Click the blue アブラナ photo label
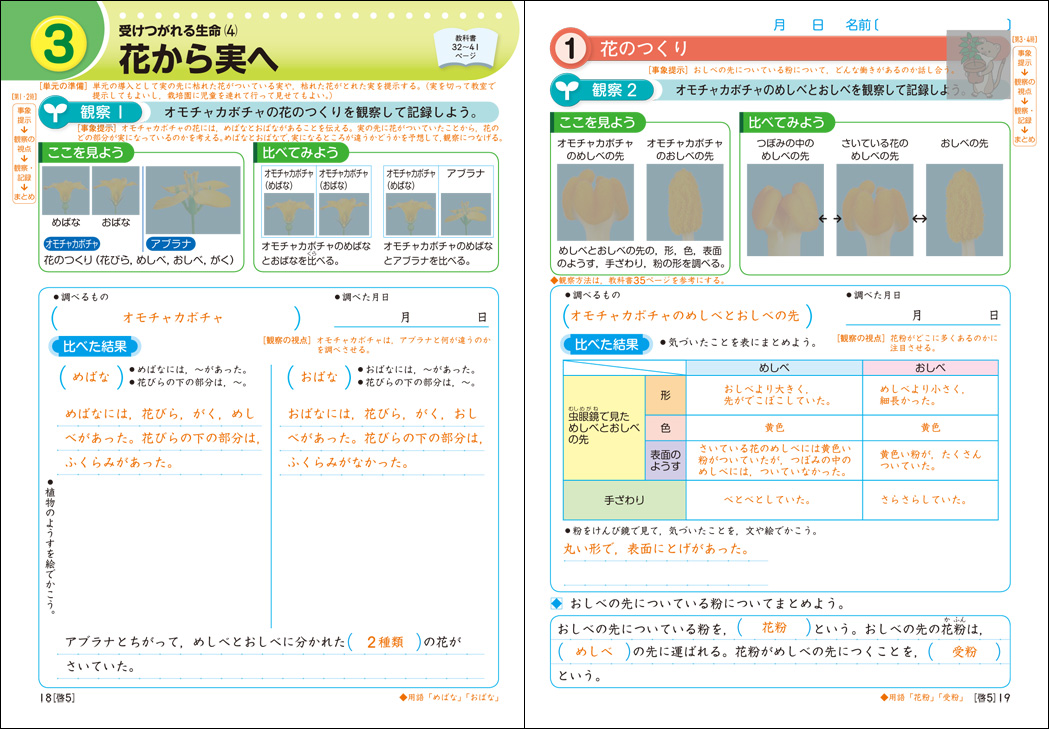Screen dimensions: 1049x729 tap(171, 244)
